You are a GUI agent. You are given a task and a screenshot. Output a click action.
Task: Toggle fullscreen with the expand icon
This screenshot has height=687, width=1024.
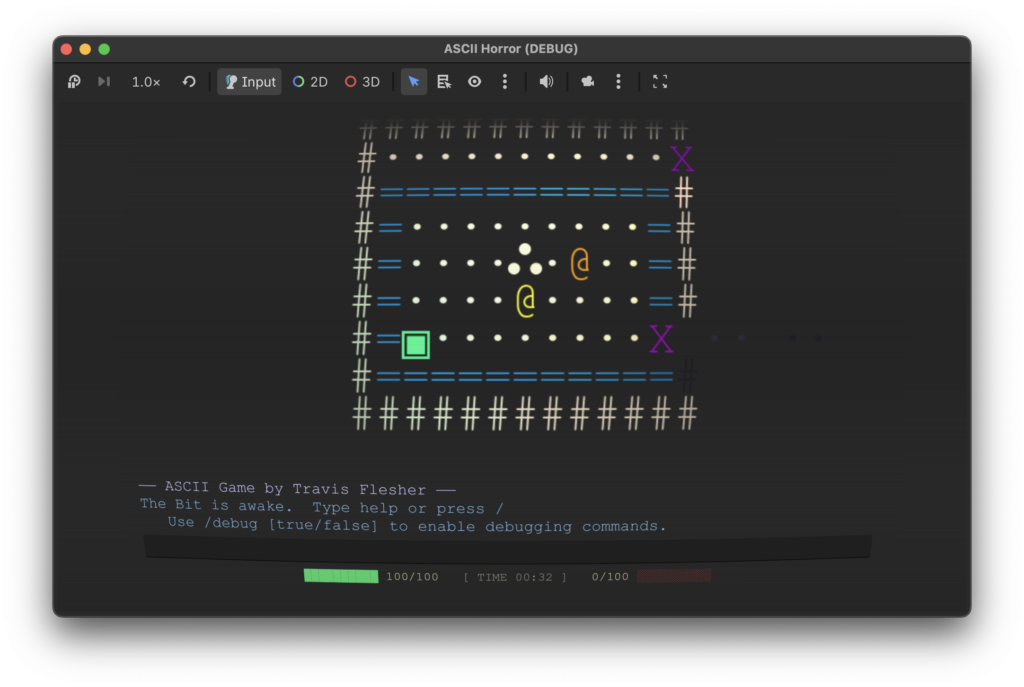[x=660, y=82]
